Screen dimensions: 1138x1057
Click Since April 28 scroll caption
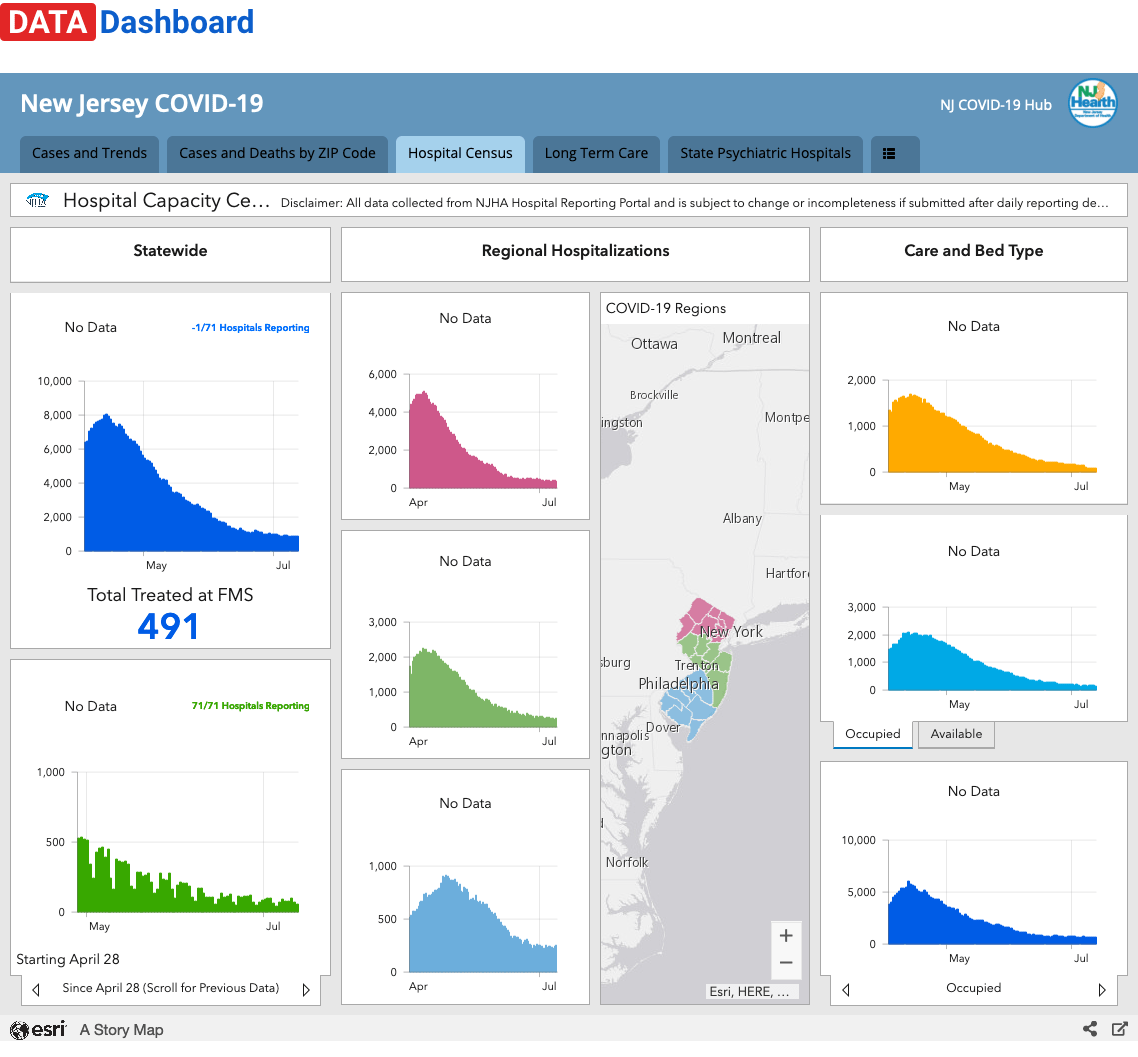tap(171, 988)
